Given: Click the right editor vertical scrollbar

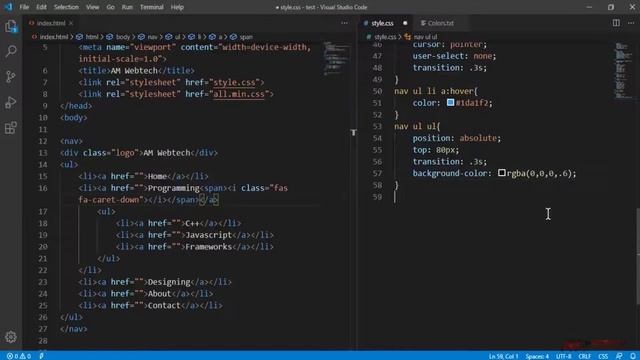Looking at the screenshot, I should coord(638,256).
